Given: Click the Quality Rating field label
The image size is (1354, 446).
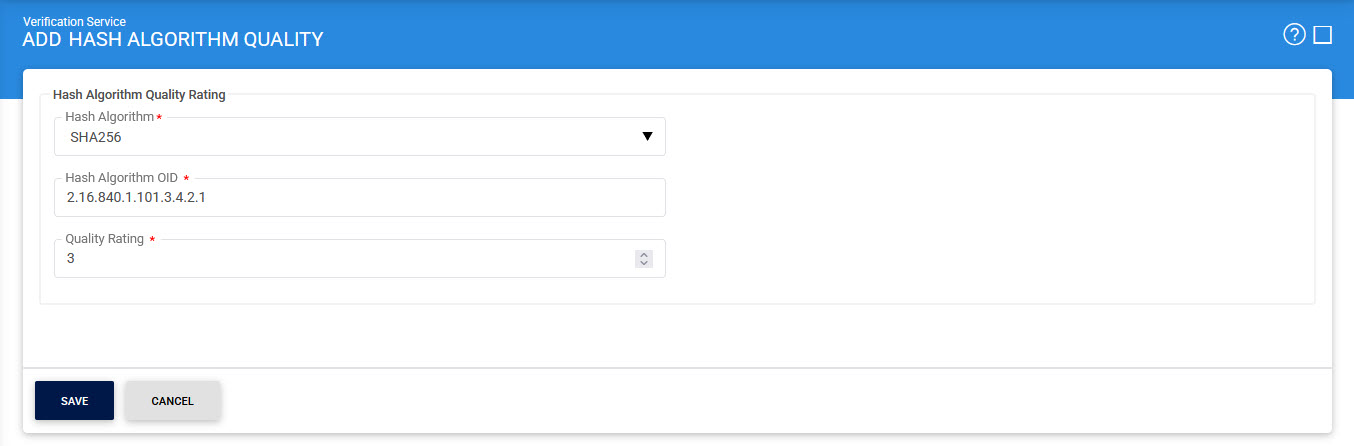Looking at the screenshot, I should coord(105,239).
